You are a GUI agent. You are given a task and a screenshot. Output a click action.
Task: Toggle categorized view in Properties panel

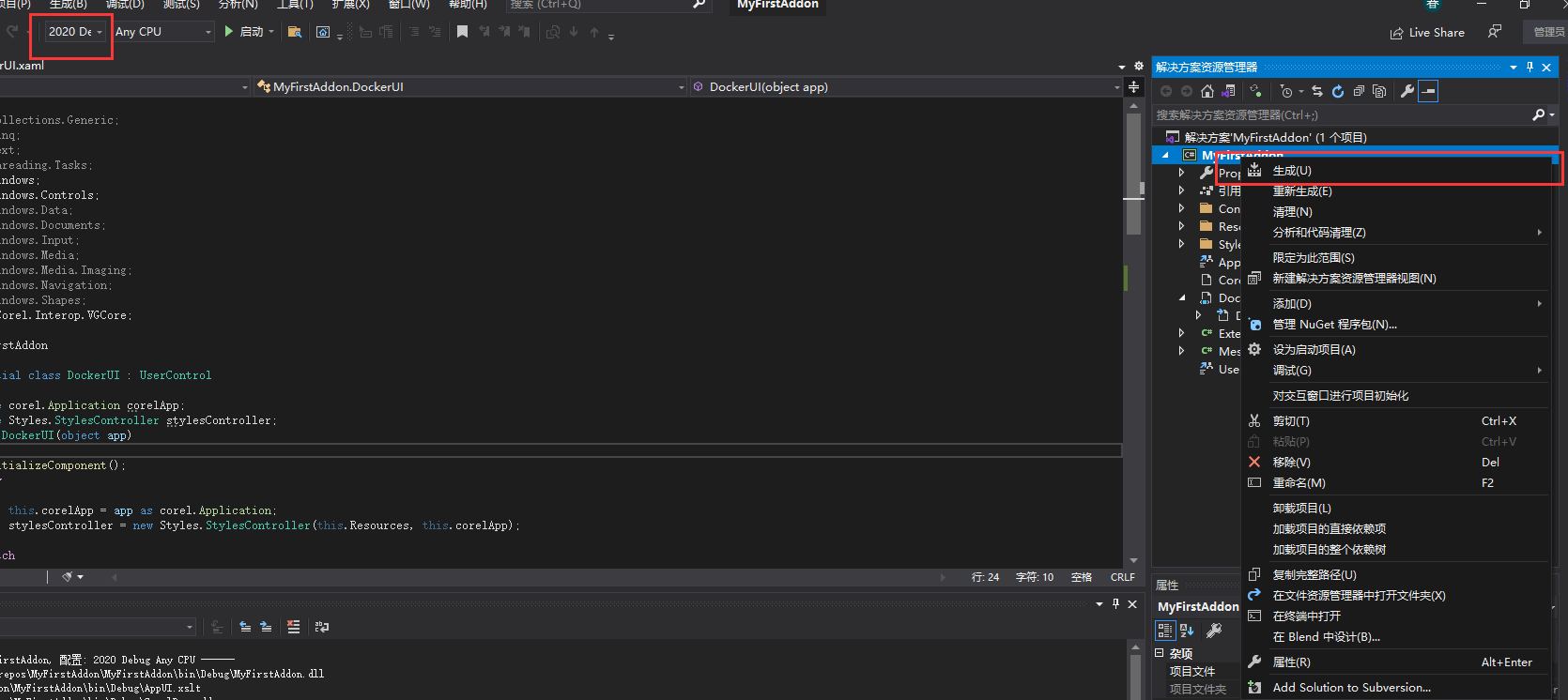[1165, 631]
